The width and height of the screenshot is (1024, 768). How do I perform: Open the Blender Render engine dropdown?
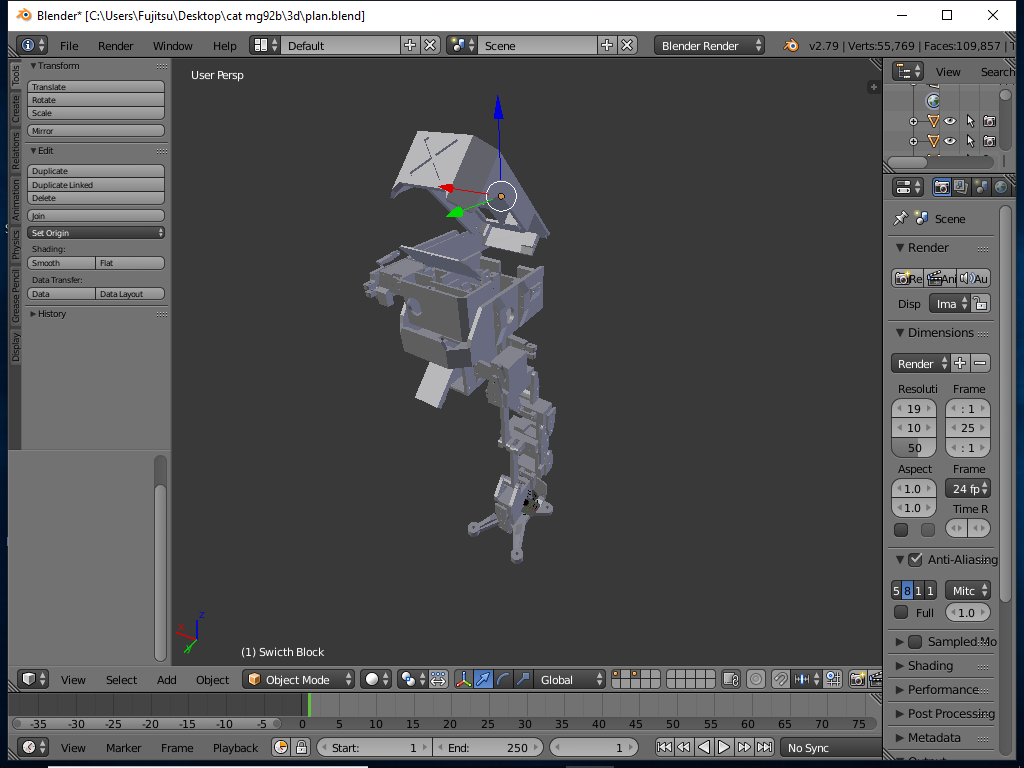coord(710,45)
